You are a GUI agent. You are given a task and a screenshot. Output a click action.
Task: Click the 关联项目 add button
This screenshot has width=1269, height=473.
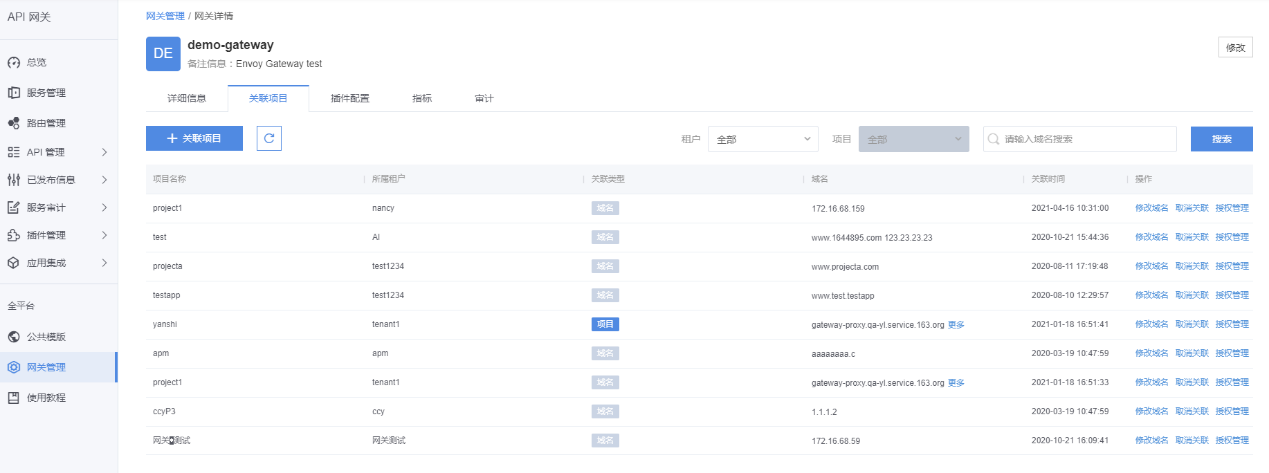(194, 139)
